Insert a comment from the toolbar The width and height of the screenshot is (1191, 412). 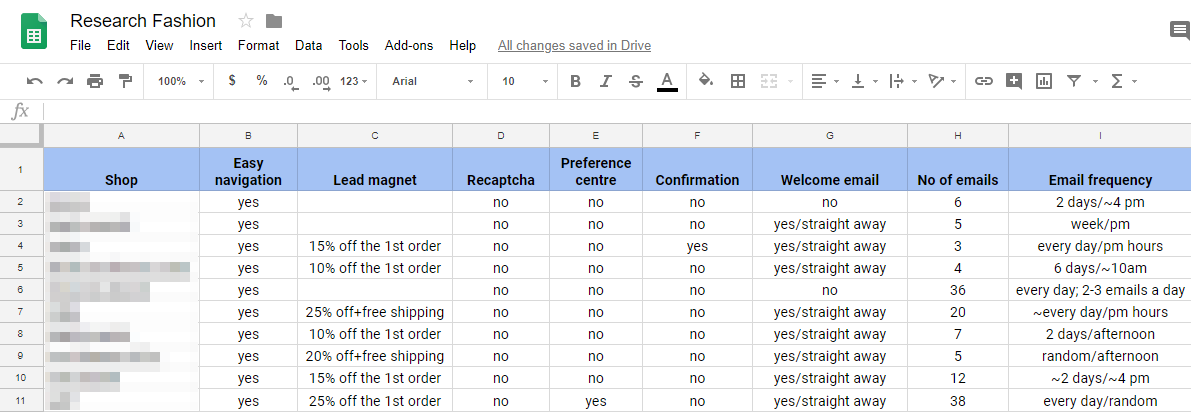[1013, 81]
